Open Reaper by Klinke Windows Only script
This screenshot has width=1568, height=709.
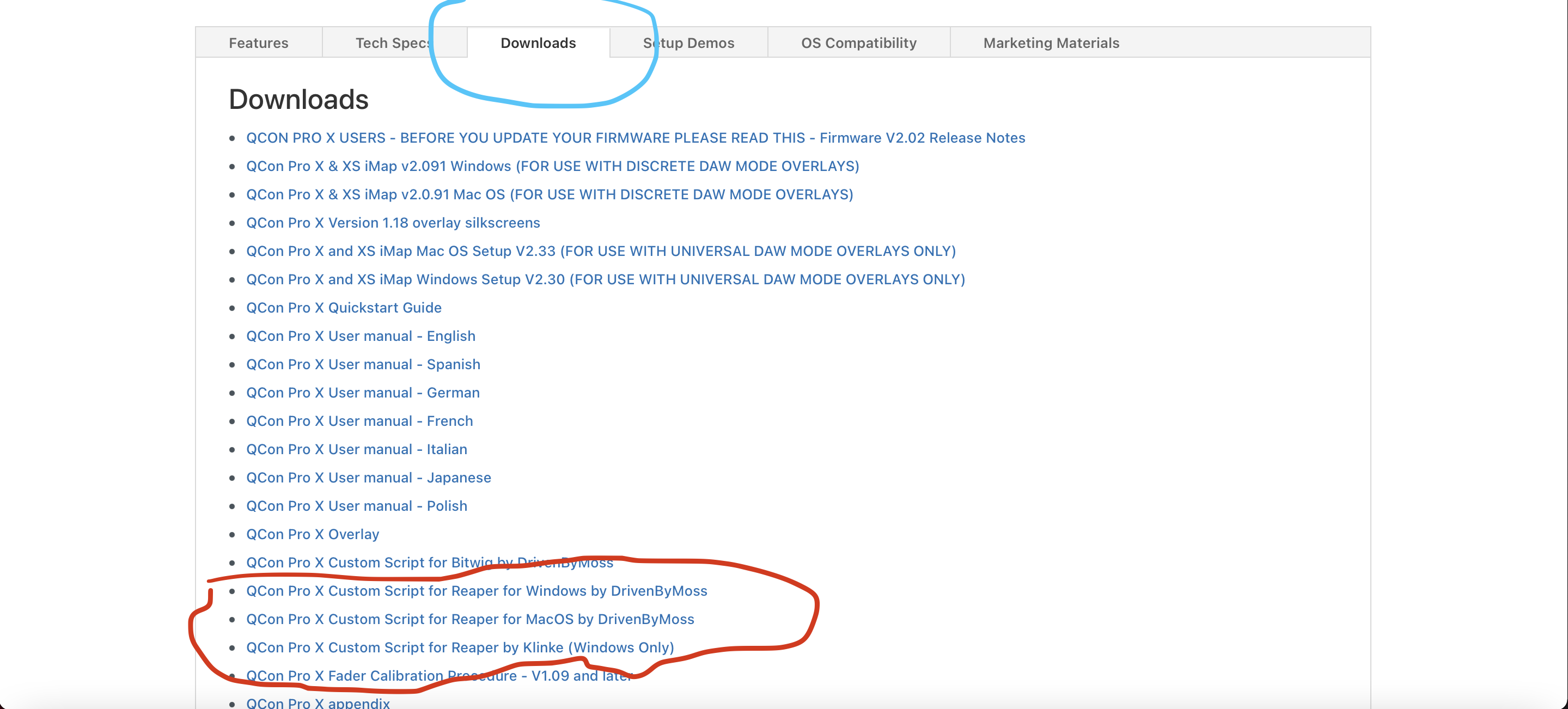[460, 647]
